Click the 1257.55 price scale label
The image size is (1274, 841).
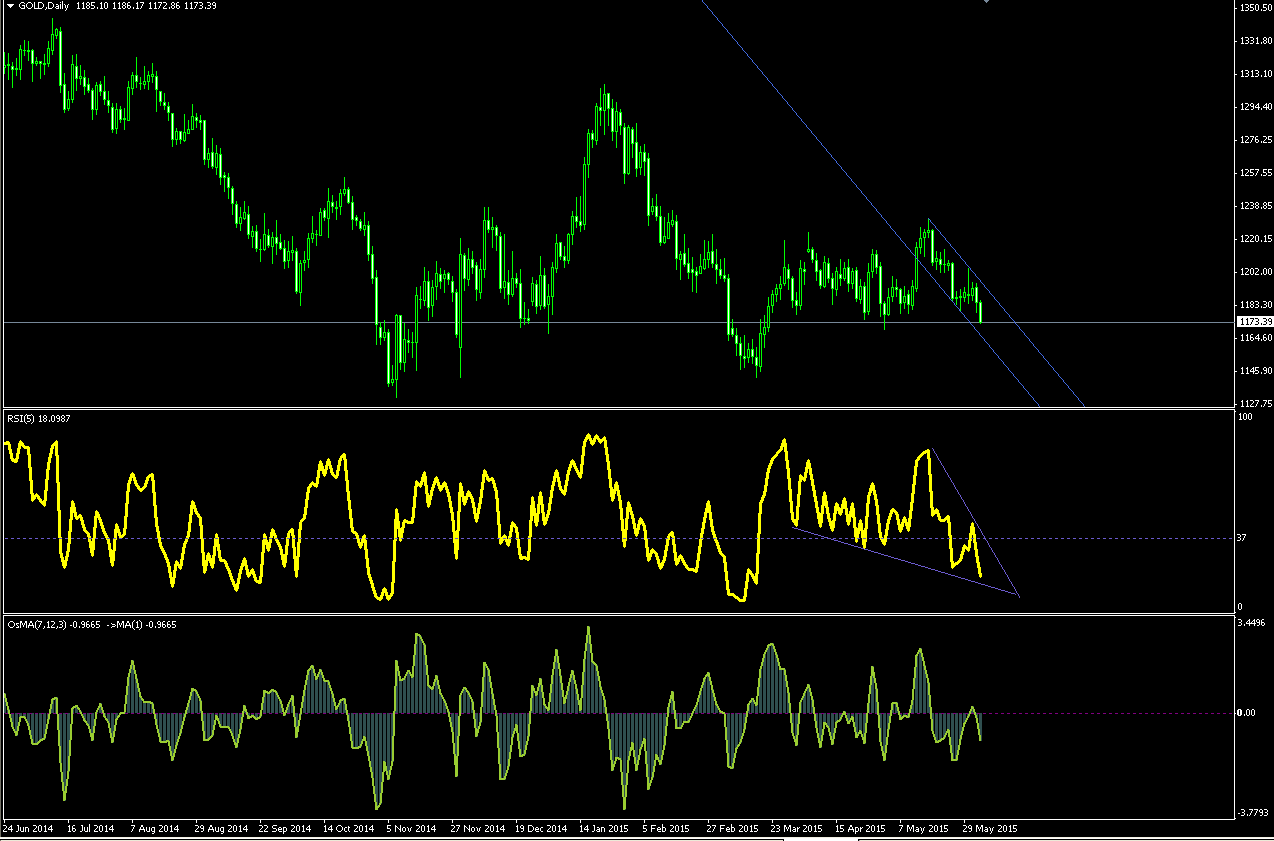(x=1255, y=173)
